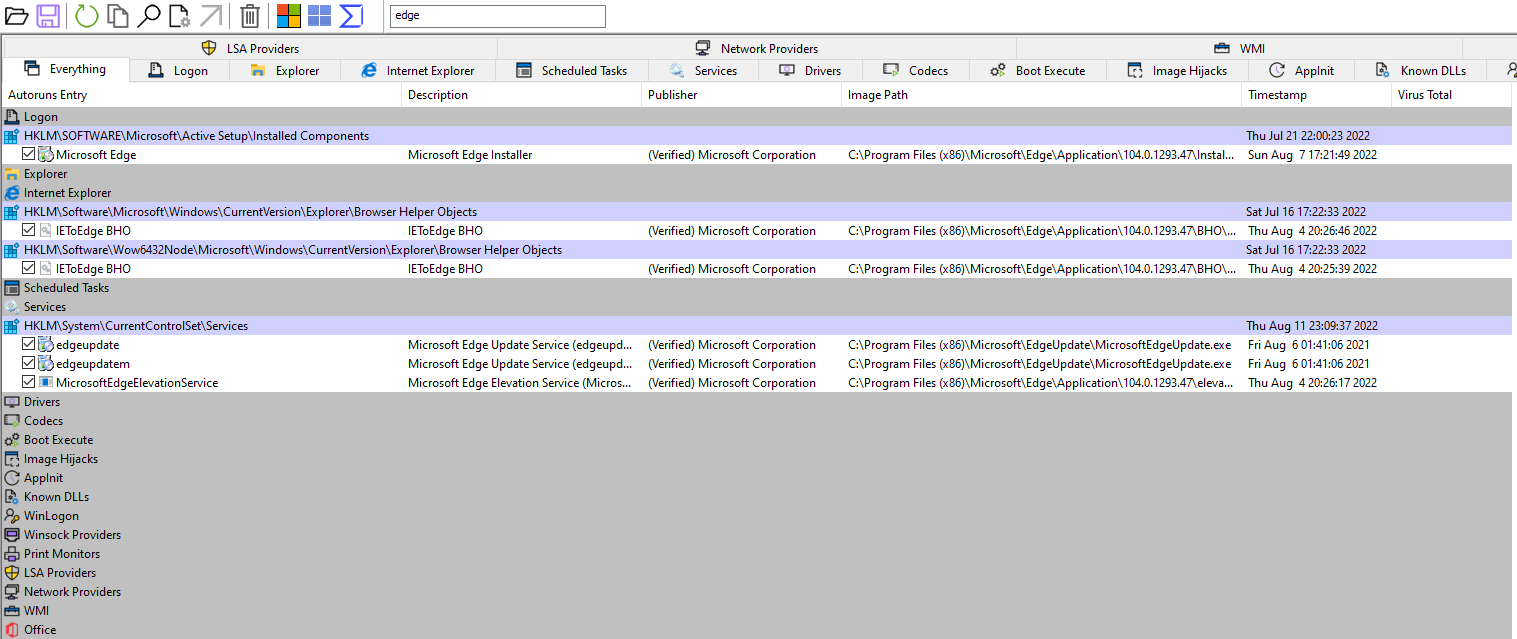Select the HKLM\System\CurrentControlSet\Services registry row

(757, 326)
